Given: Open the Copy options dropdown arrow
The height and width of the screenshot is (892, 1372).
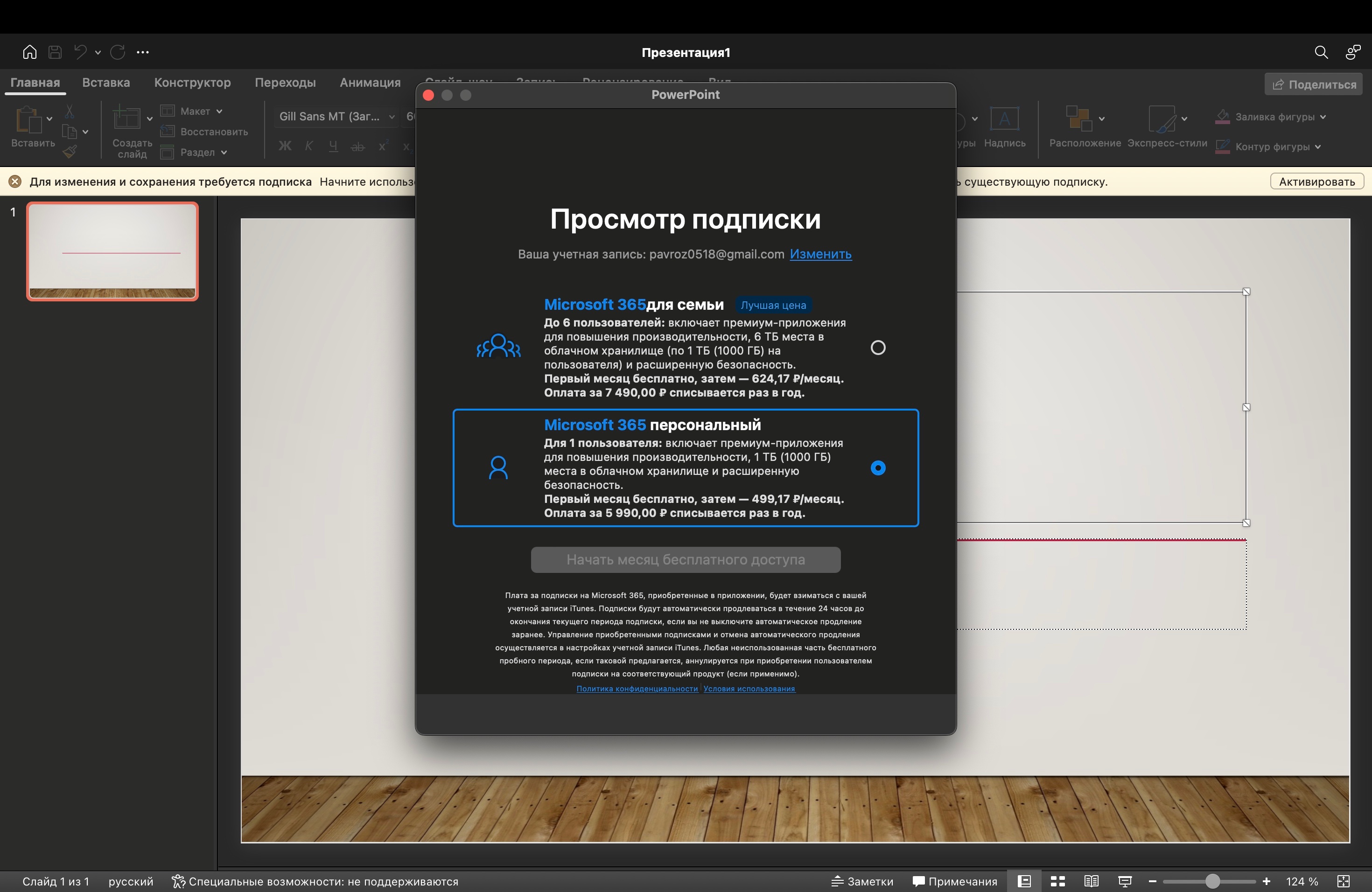Looking at the screenshot, I should [x=85, y=132].
